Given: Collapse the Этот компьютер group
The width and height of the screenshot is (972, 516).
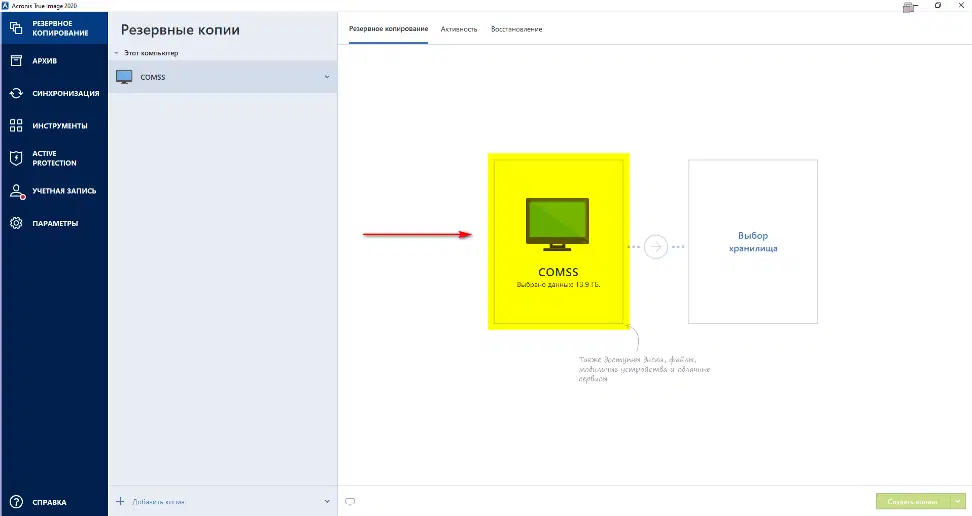Looking at the screenshot, I should coord(116,53).
